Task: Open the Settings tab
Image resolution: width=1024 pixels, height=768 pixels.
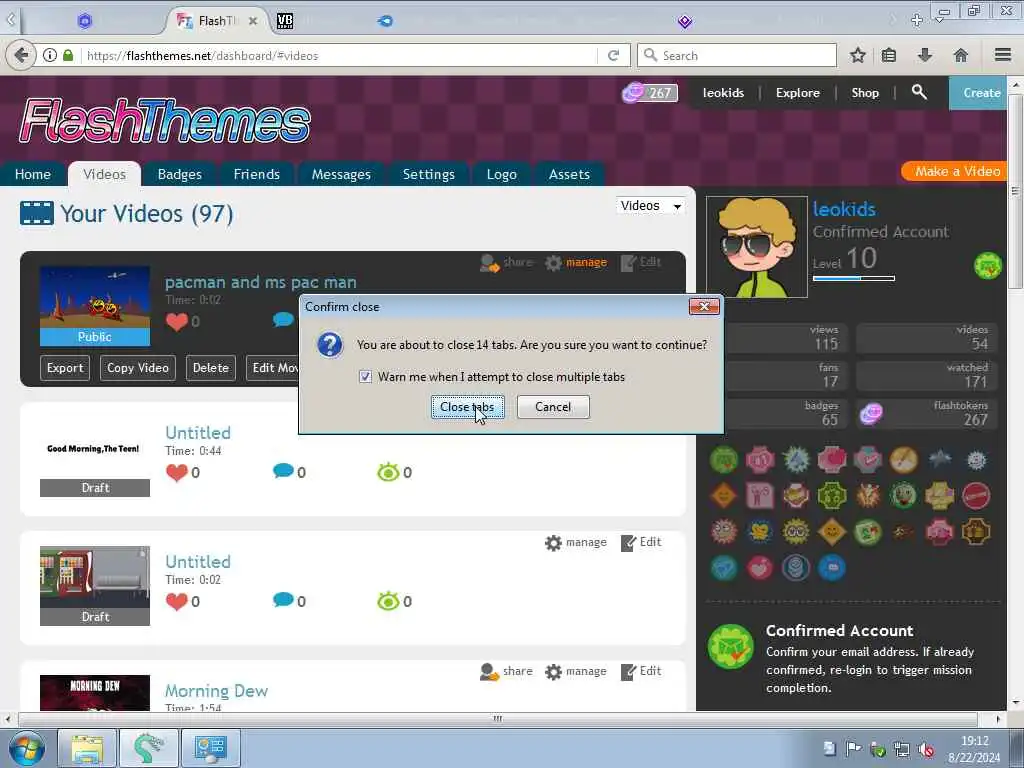Action: 428,174
